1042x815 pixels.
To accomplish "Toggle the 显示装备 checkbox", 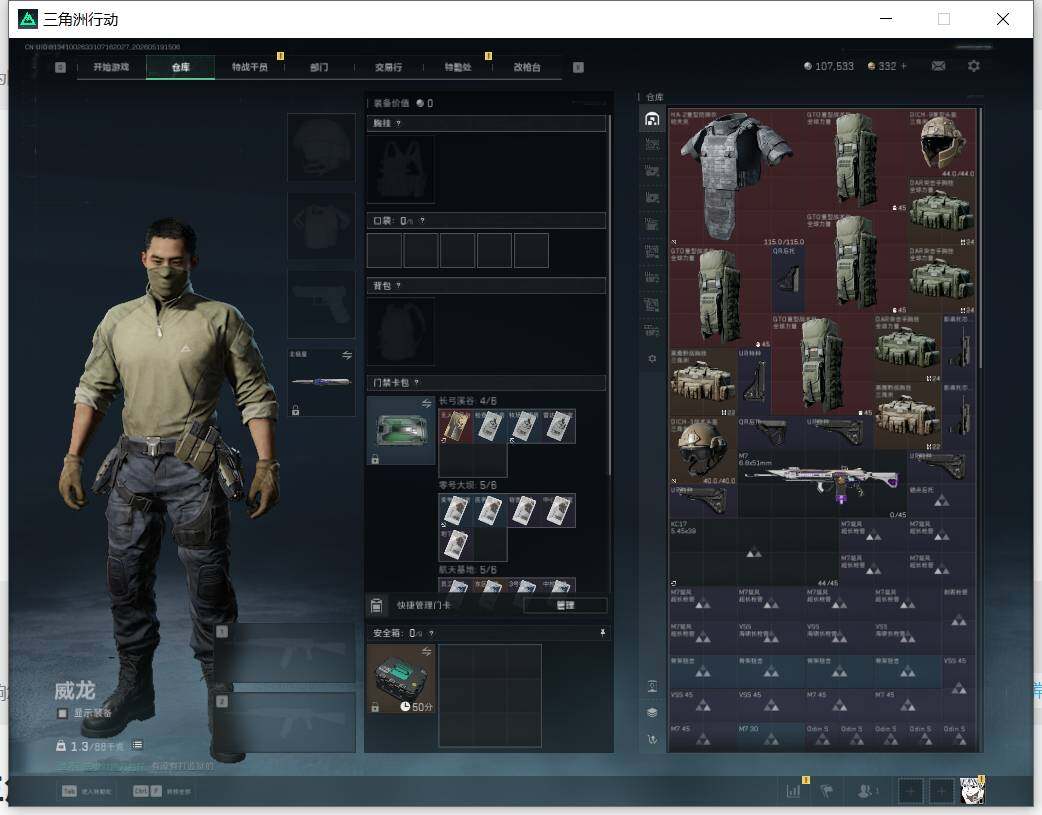I will pos(62,713).
